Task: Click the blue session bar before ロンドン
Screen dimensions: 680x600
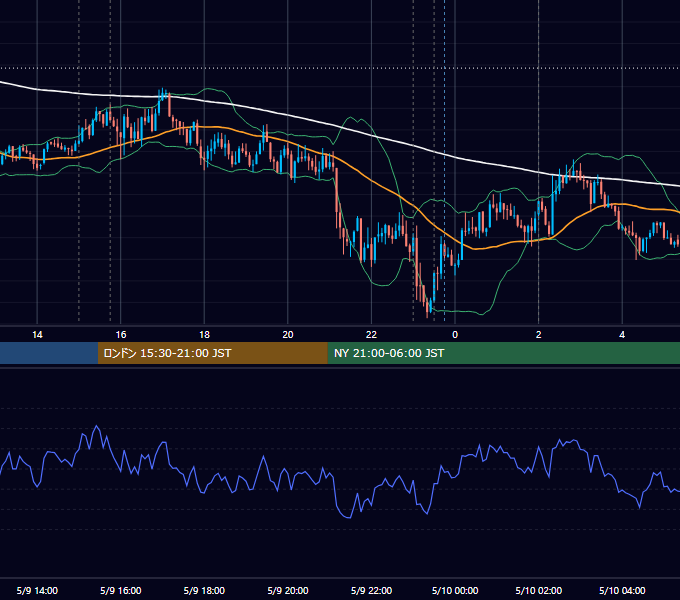Action: (49, 353)
